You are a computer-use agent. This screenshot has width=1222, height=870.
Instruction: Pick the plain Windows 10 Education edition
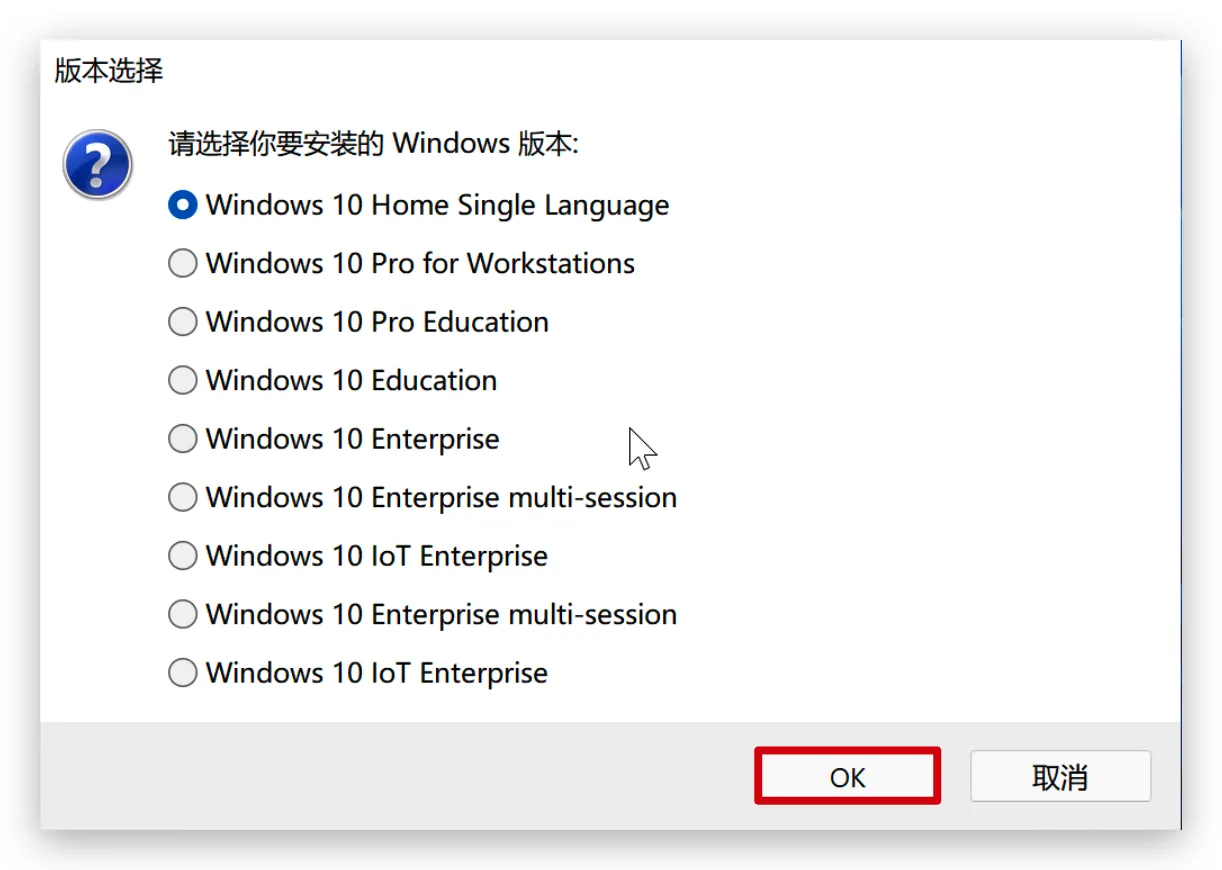coord(333,380)
